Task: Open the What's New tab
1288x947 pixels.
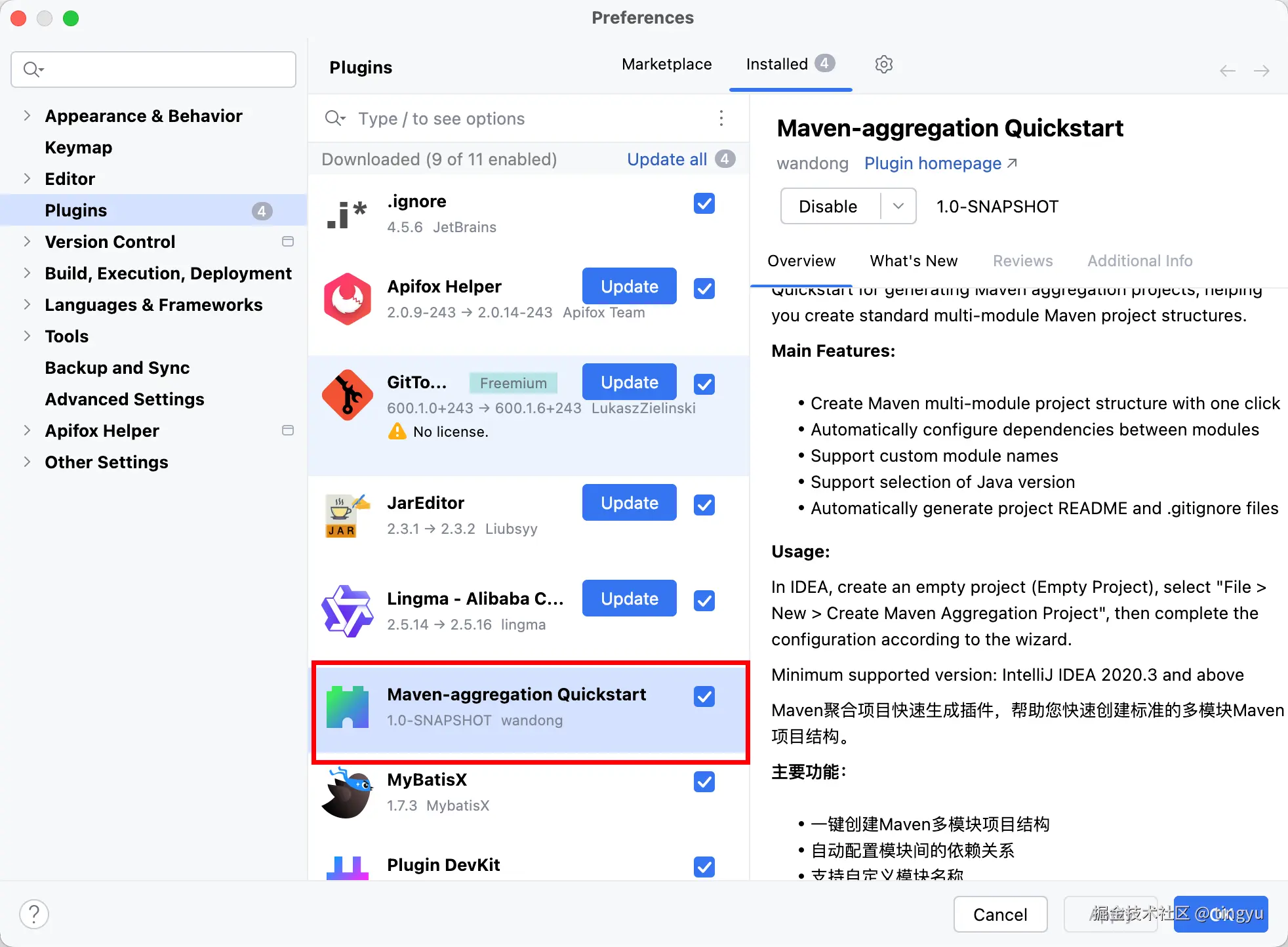Action: (914, 261)
